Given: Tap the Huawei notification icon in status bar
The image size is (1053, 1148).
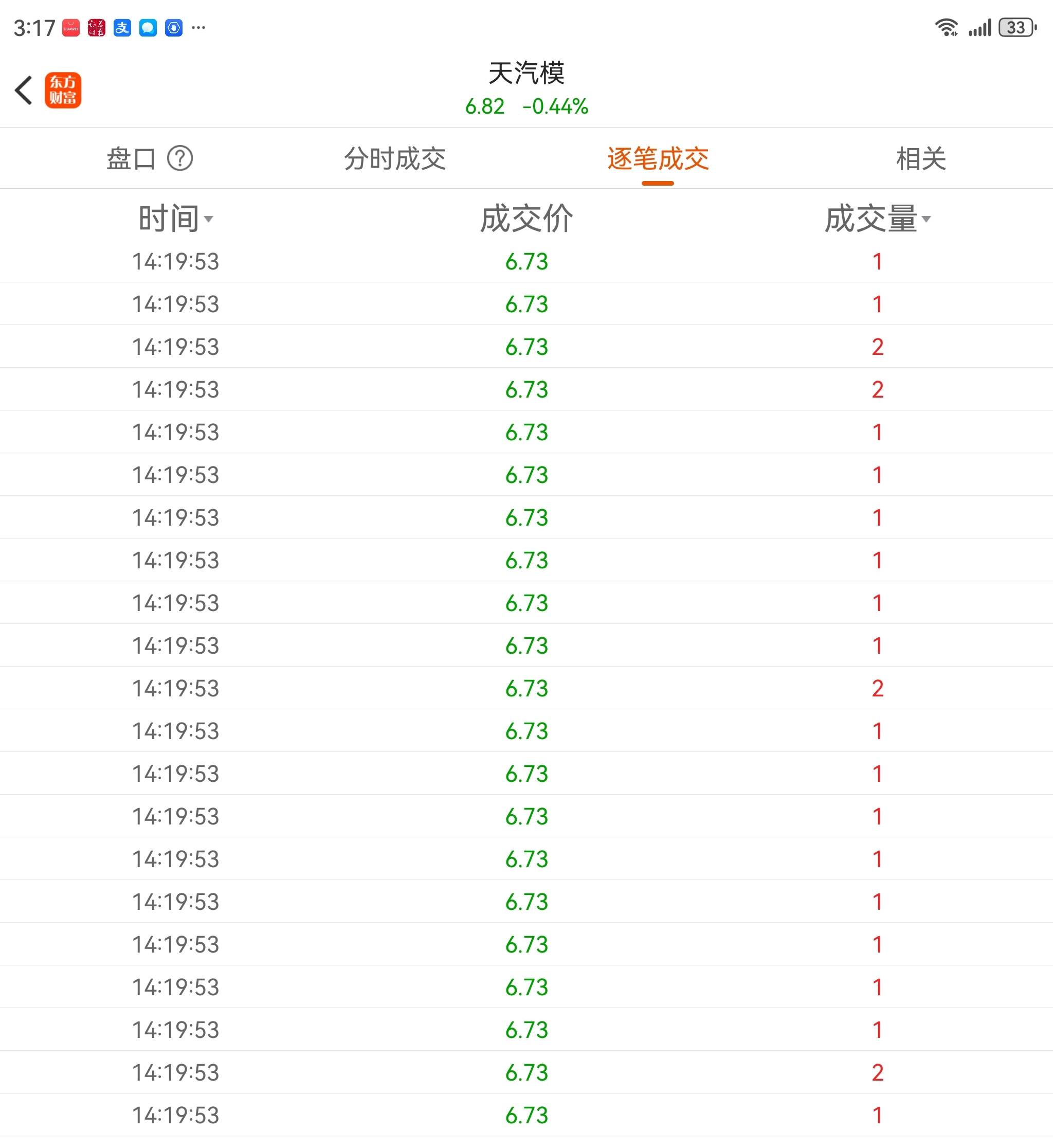Looking at the screenshot, I should tap(70, 27).
